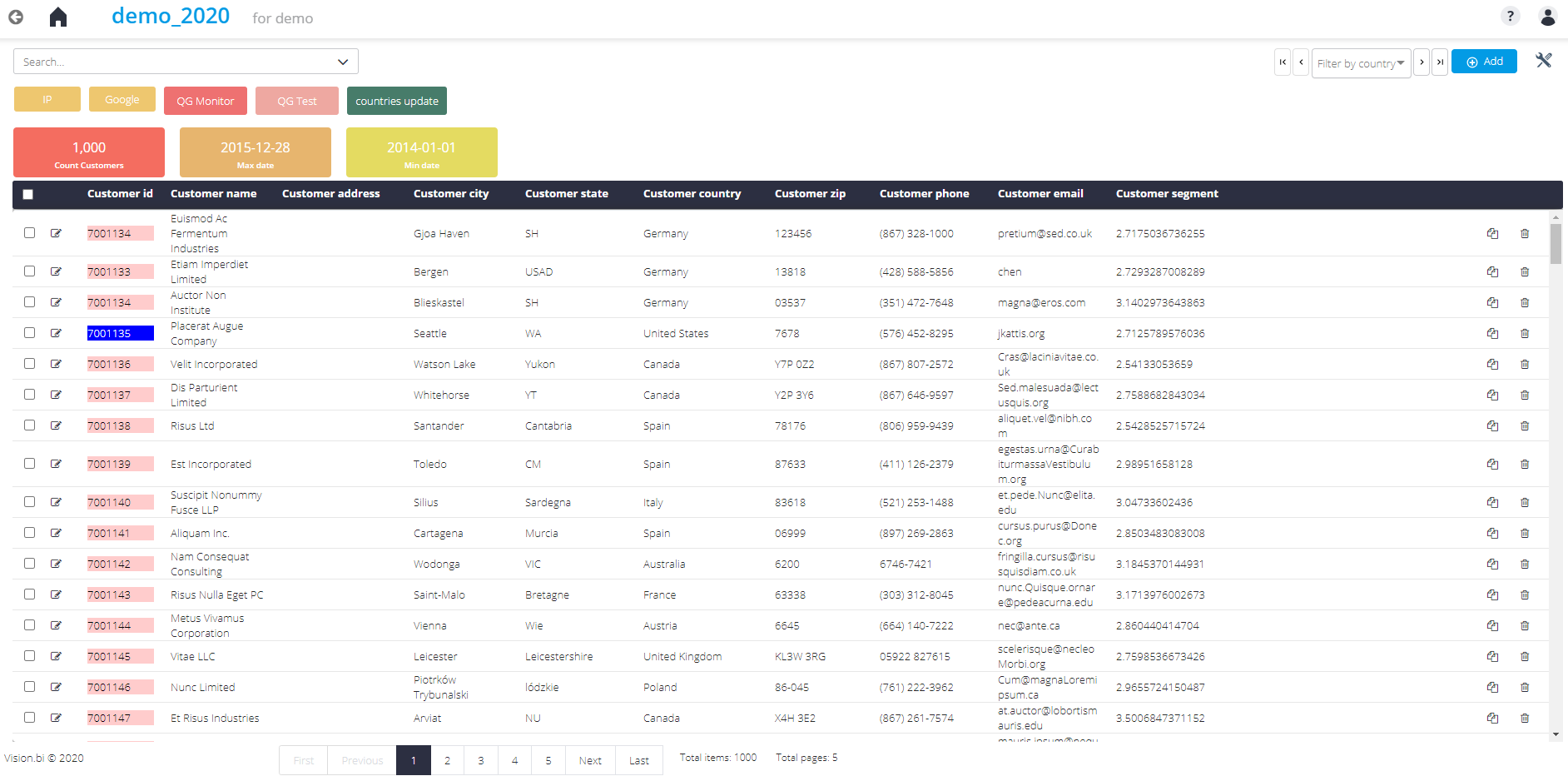Open the demo_2020 title link
Viewport: 1568px width, 776px height.
tap(171, 16)
